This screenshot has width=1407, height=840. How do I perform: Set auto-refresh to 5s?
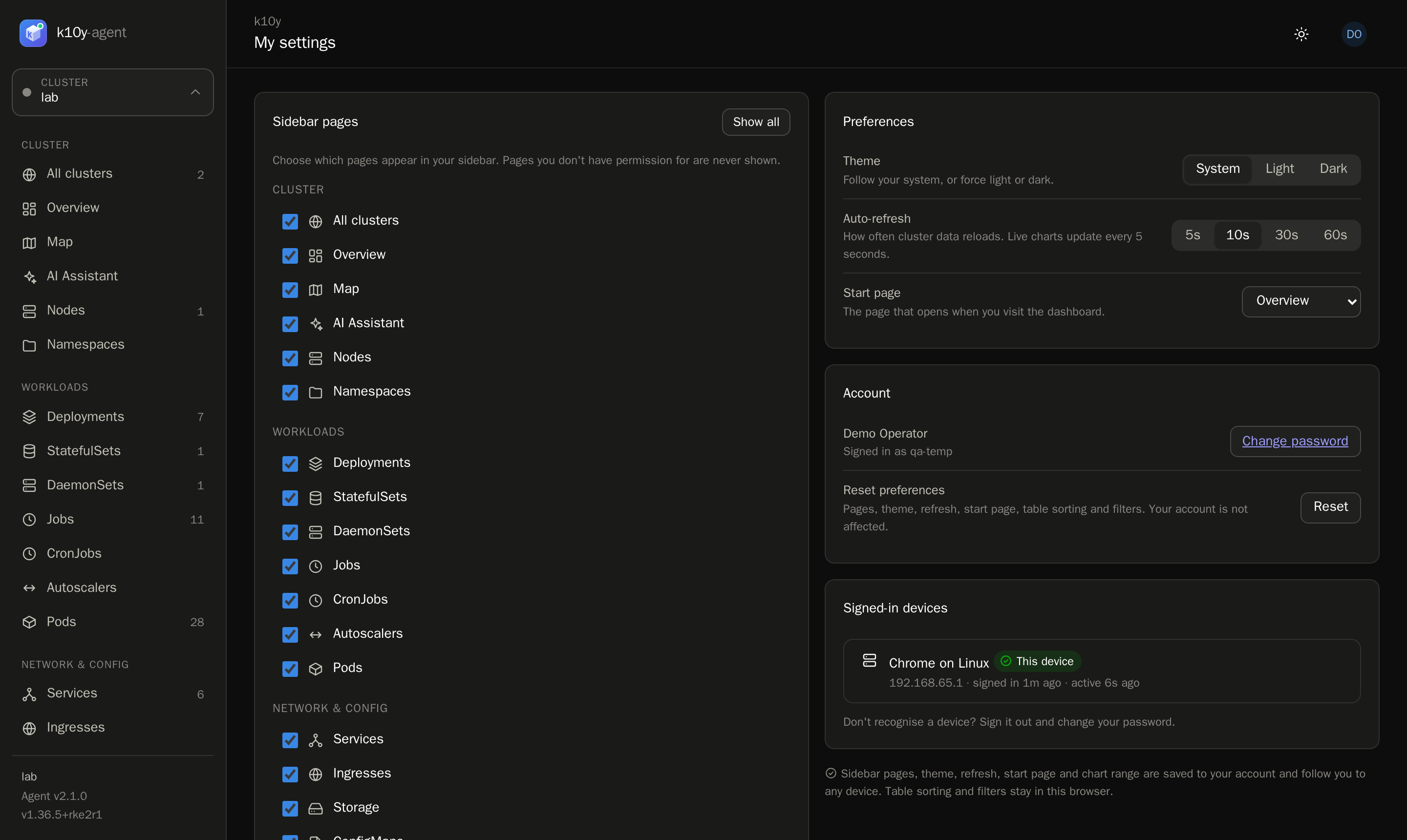coord(1193,235)
